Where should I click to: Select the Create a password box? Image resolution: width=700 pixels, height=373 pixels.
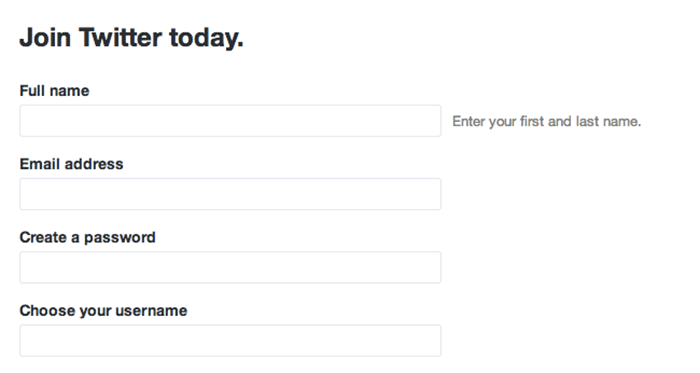pyautogui.click(x=230, y=267)
